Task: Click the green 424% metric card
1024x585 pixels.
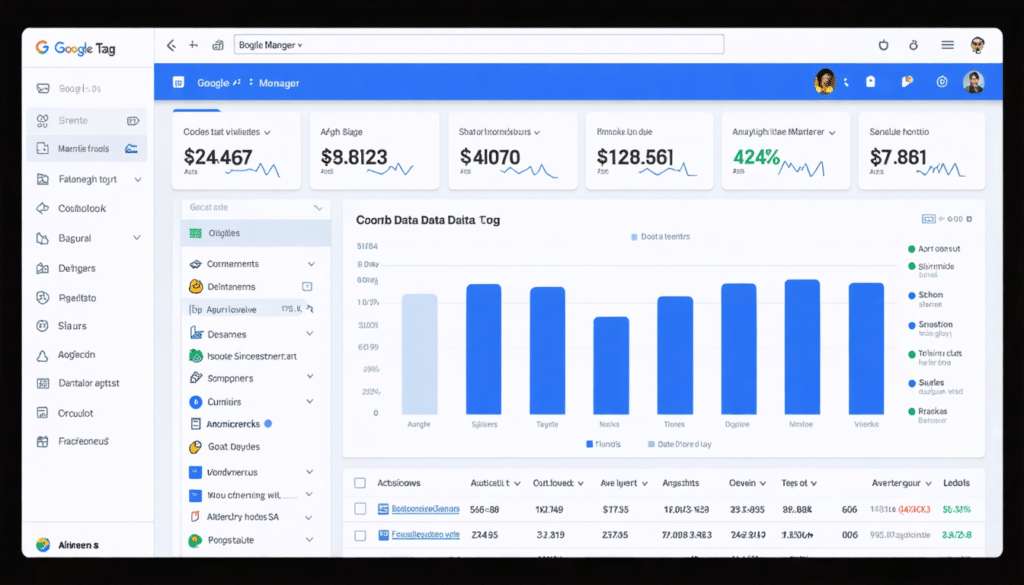Action: point(785,151)
